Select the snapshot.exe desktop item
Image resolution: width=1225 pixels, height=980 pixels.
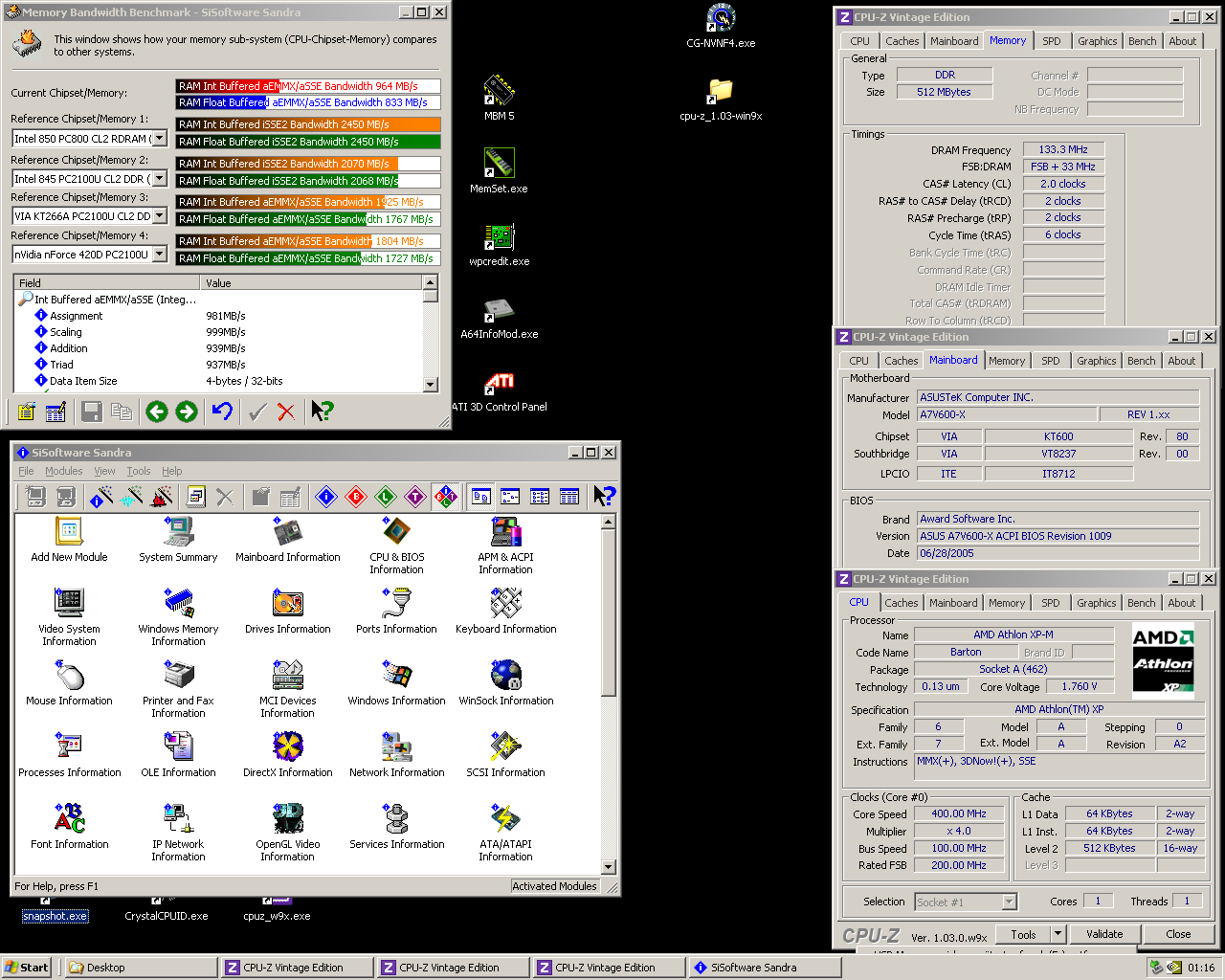(x=55, y=910)
